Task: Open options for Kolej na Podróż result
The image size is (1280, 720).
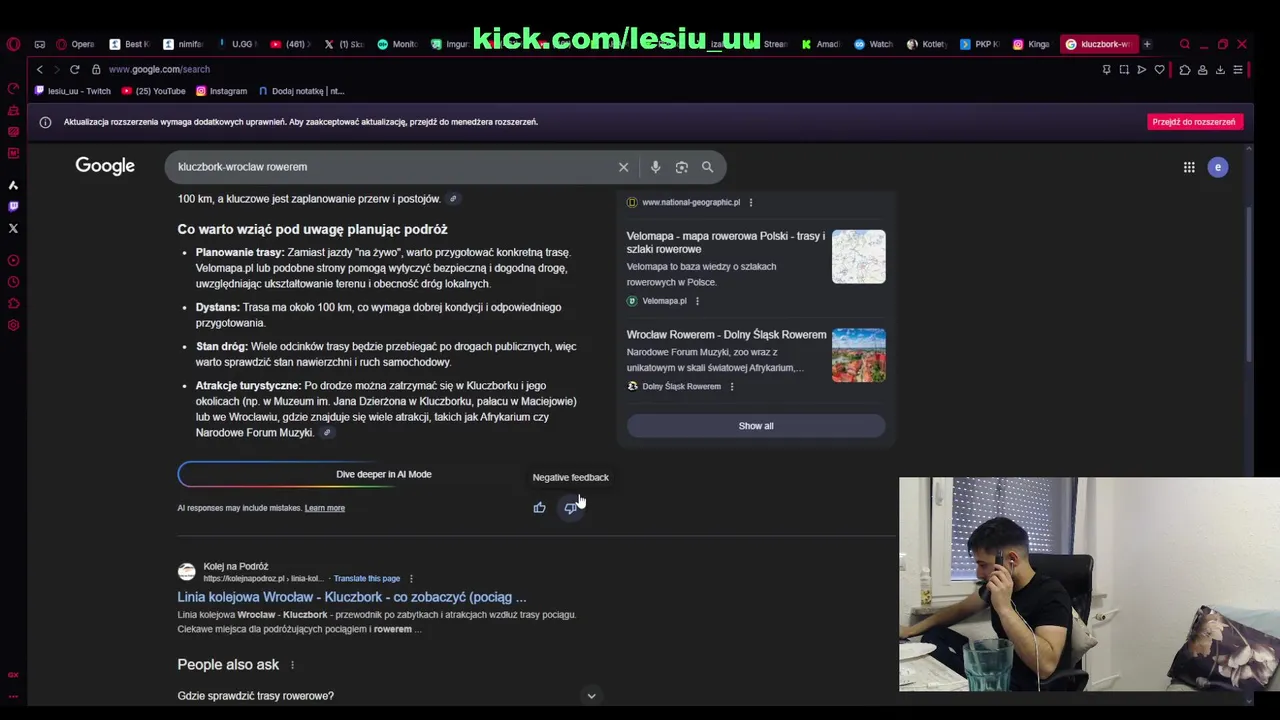Action: pos(411,578)
